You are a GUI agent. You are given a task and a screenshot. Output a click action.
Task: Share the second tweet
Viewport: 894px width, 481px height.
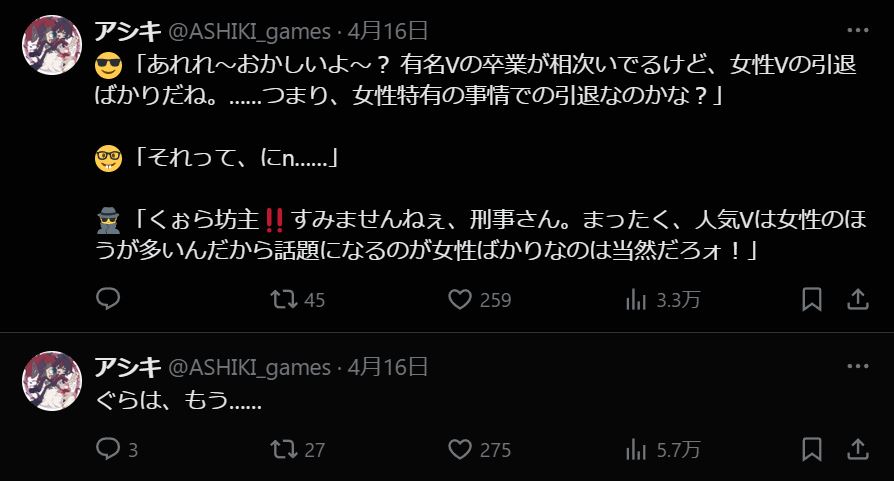pos(858,450)
